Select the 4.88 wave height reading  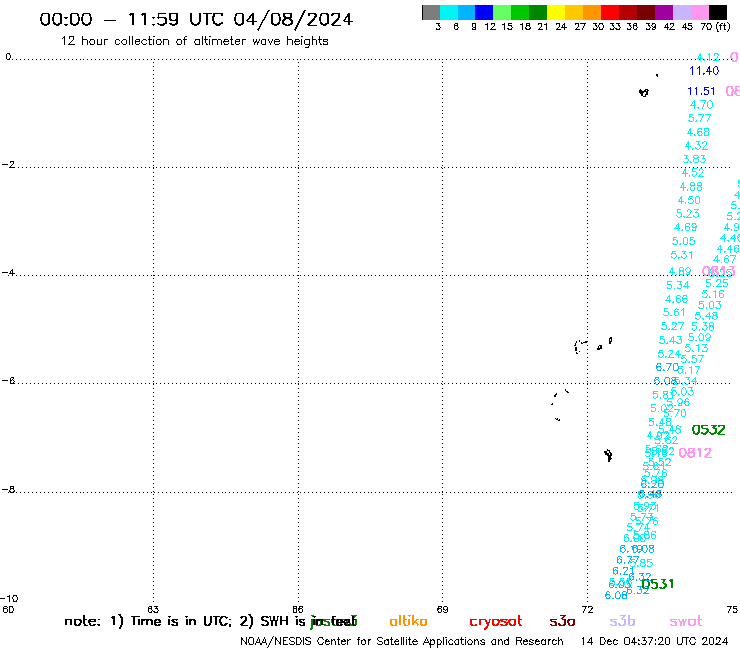(x=691, y=187)
